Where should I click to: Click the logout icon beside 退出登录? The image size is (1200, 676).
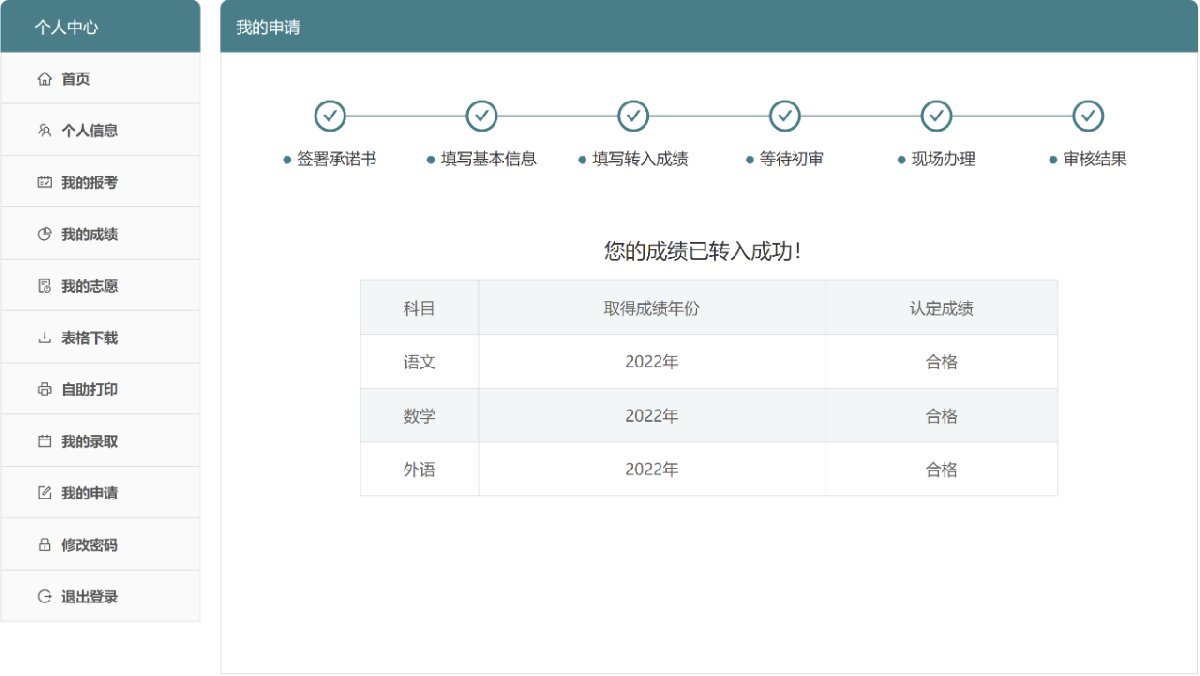(44, 597)
